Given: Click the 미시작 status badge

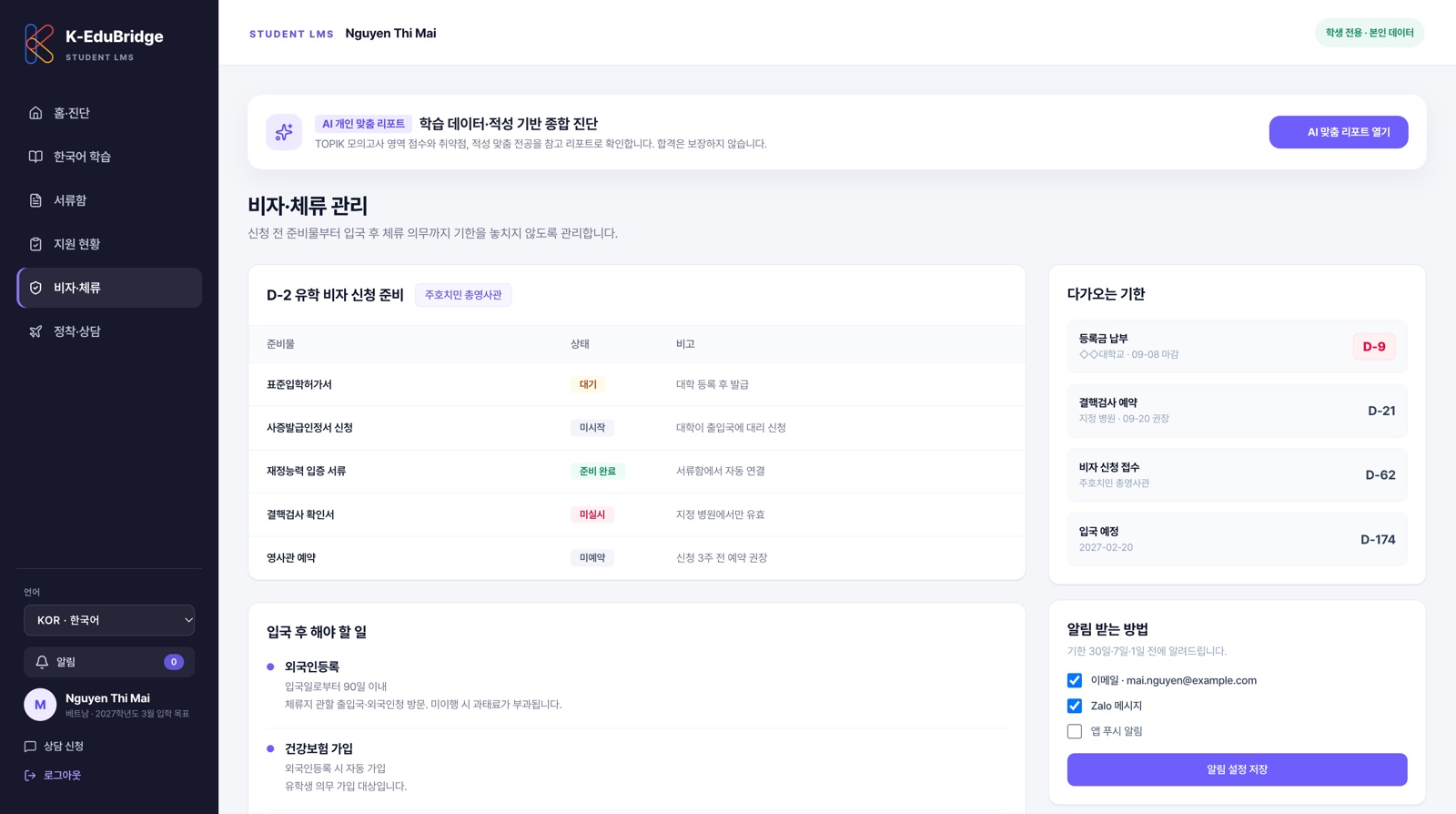Looking at the screenshot, I should 592,428.
